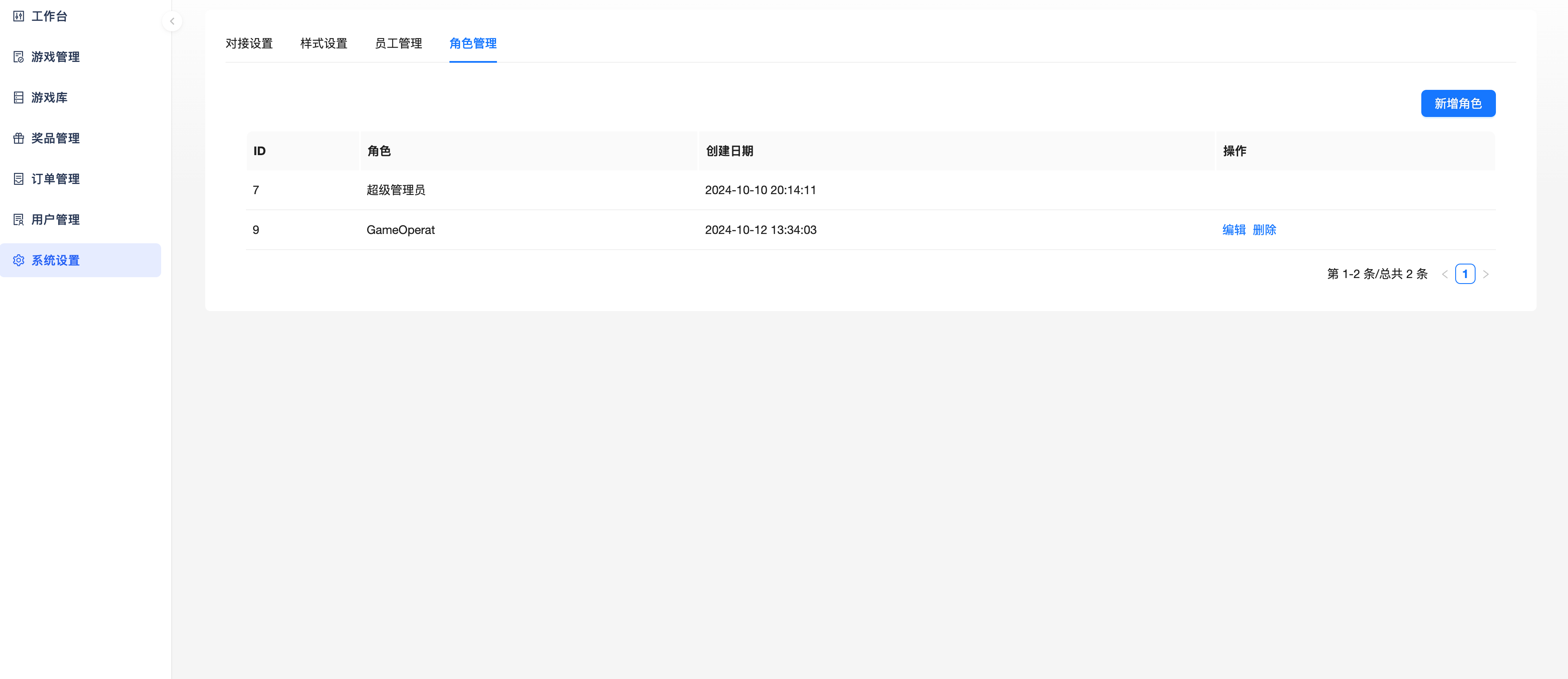Switch to the 员工管理 tab

[398, 43]
